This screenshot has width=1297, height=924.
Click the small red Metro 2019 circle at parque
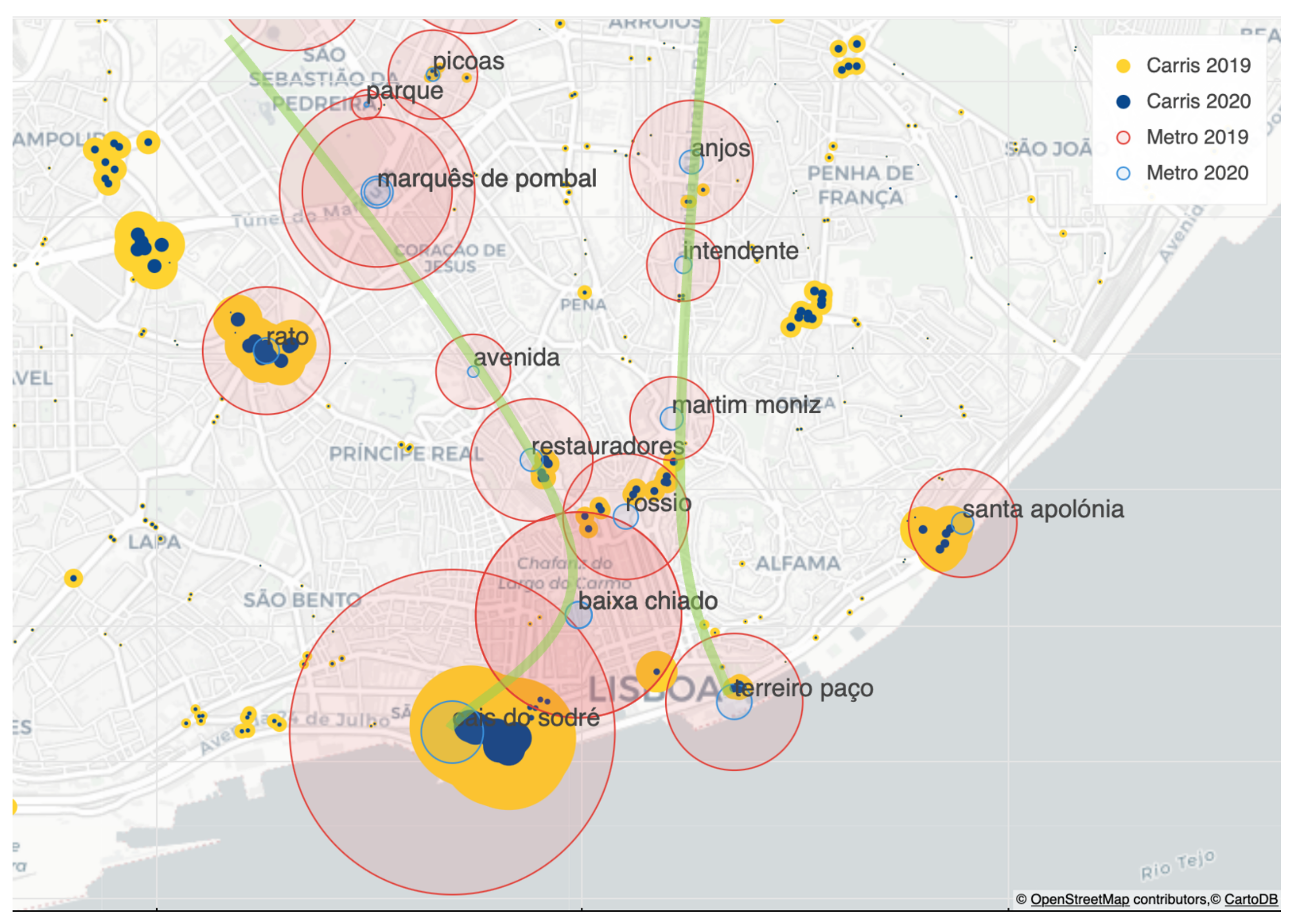366,105
